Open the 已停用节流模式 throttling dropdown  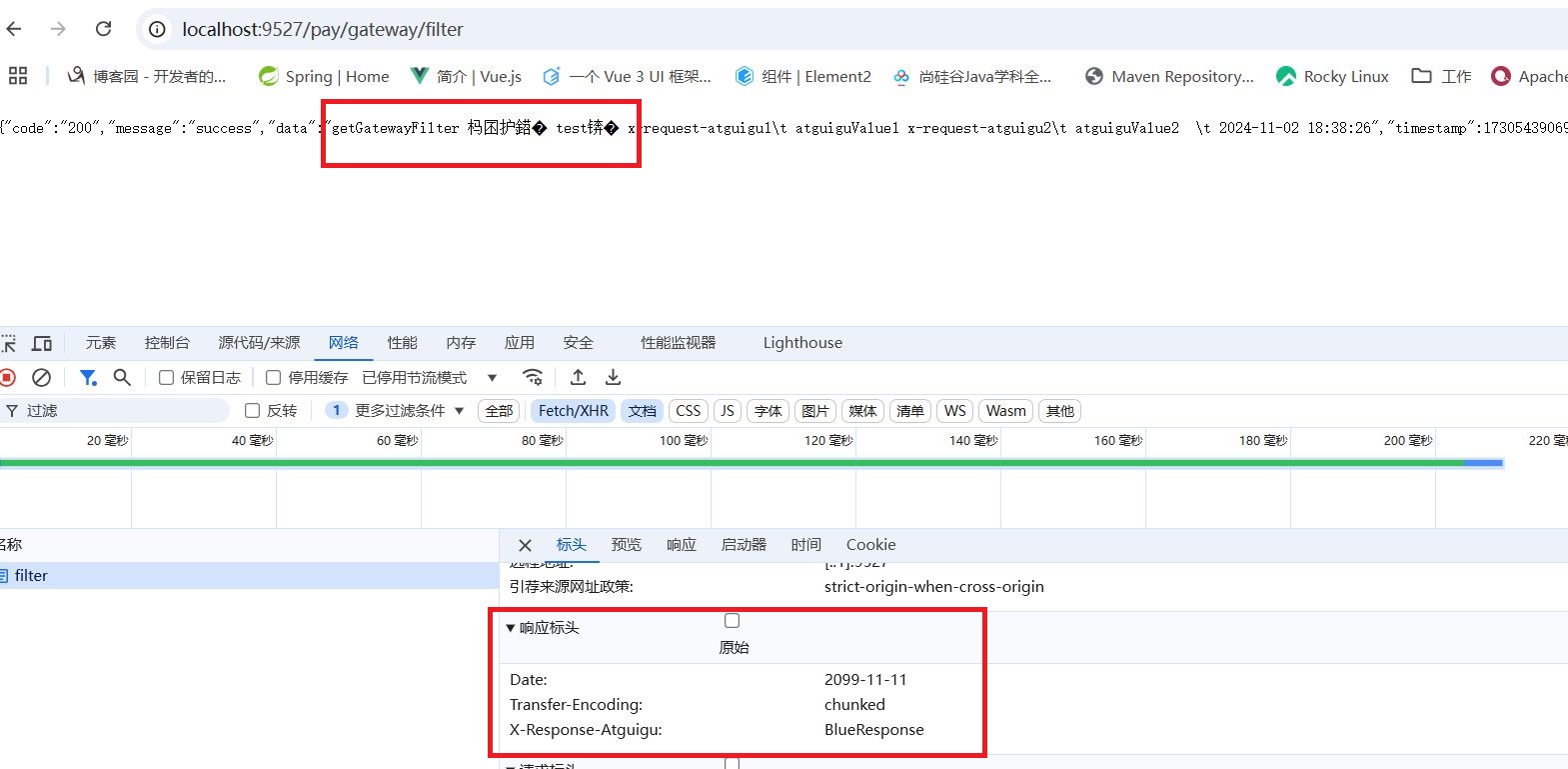tap(430, 378)
